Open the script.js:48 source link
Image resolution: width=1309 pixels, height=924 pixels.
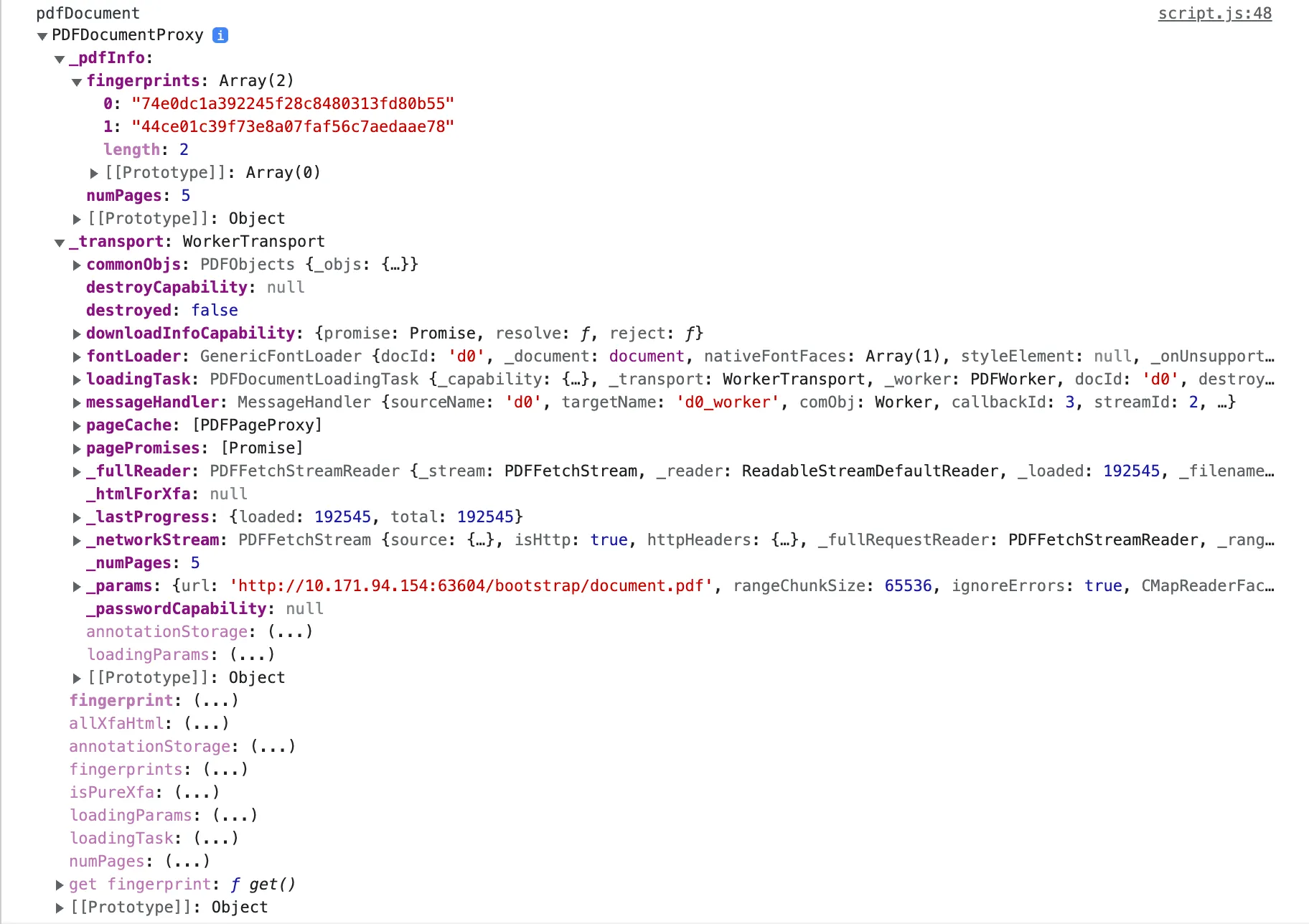(1214, 13)
